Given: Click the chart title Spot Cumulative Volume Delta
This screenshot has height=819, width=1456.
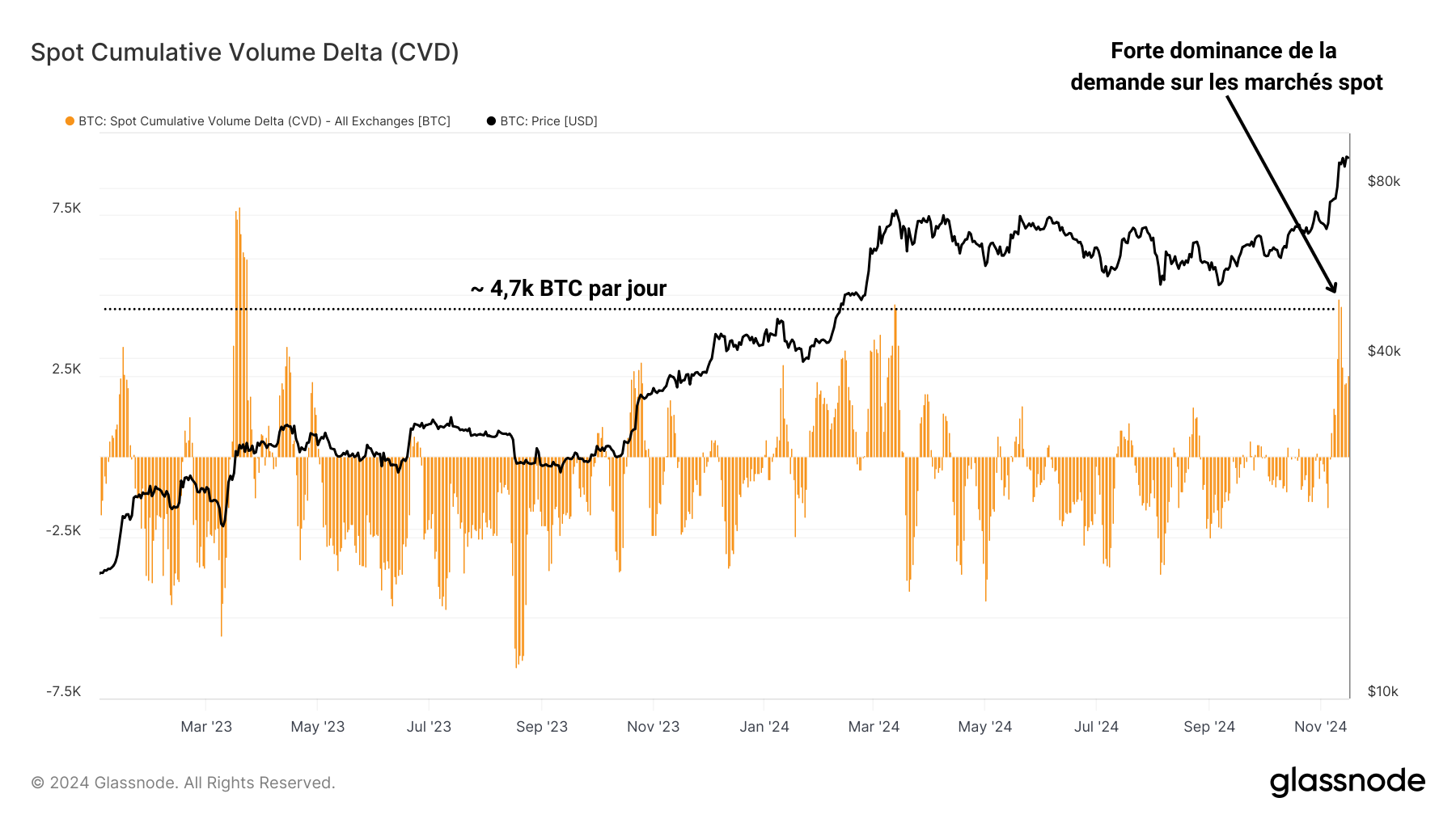Looking at the screenshot, I should coord(244,53).
